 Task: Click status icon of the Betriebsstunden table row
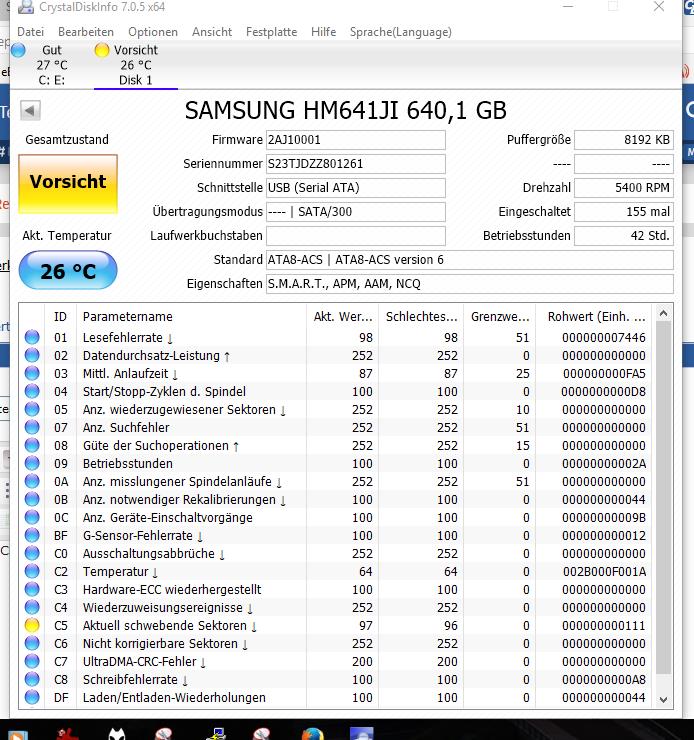point(32,463)
